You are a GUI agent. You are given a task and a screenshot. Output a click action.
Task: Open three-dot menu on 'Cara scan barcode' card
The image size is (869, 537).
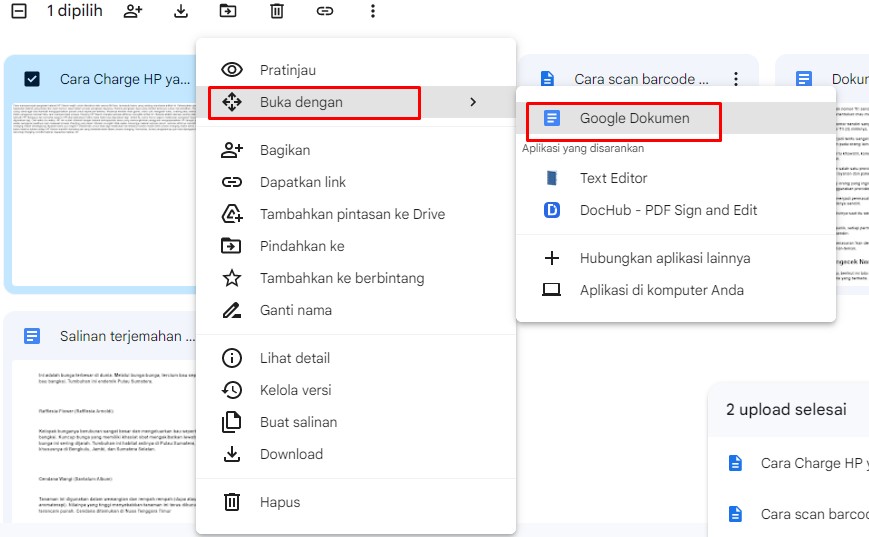(736, 79)
